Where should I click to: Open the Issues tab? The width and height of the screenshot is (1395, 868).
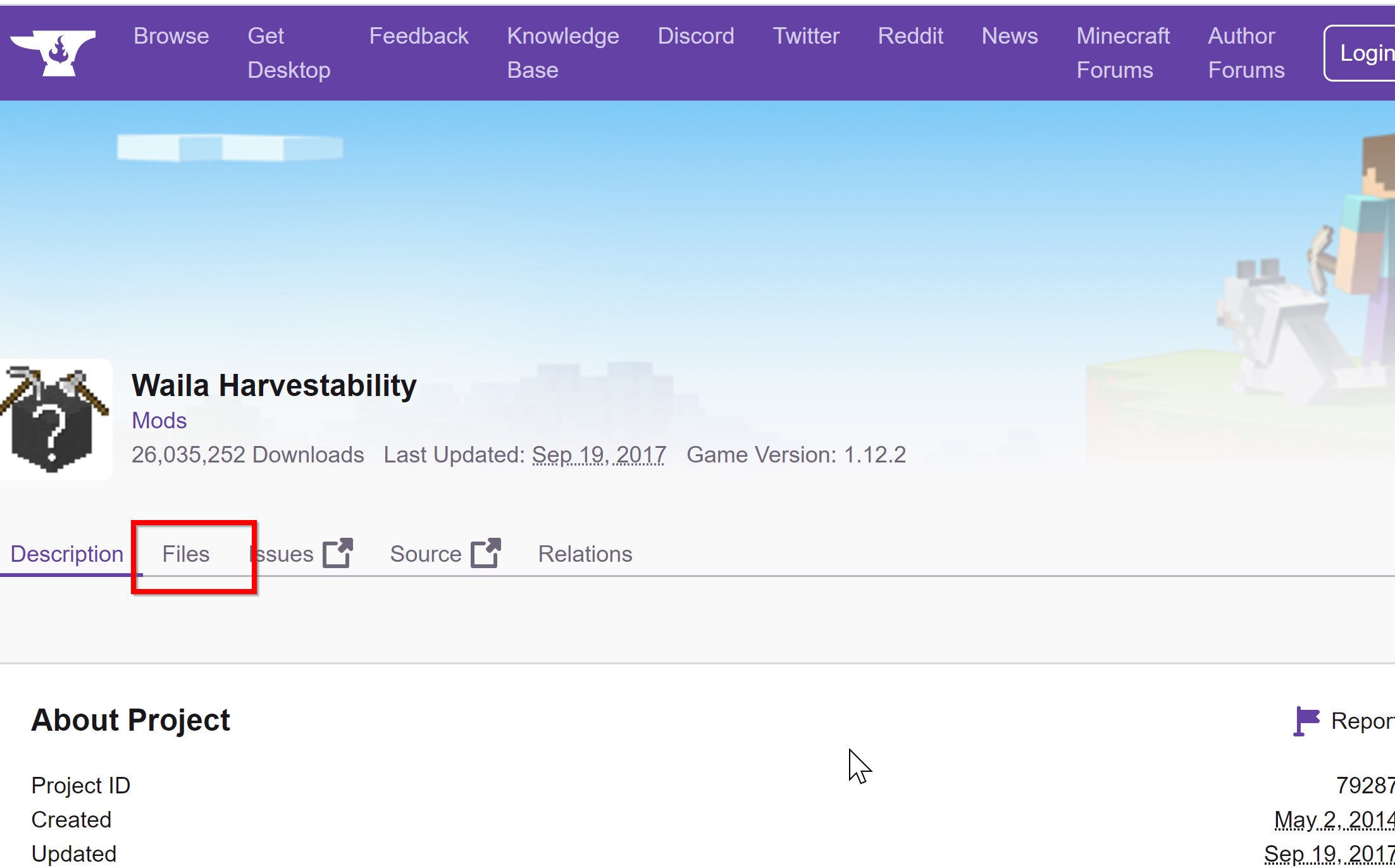(x=282, y=554)
